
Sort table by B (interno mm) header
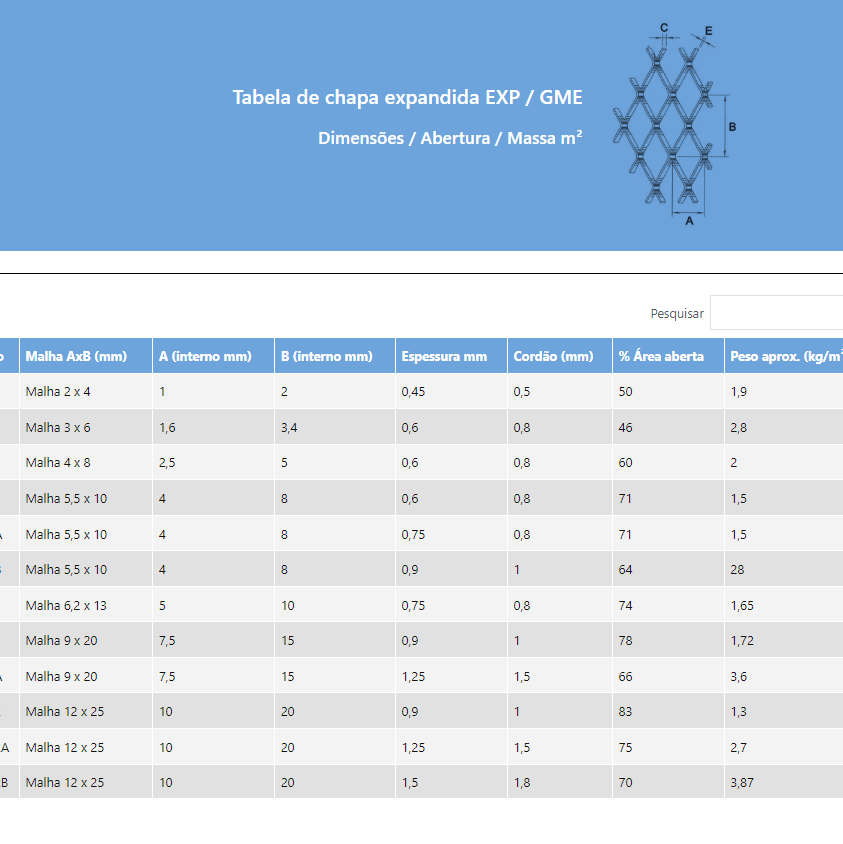tap(326, 356)
